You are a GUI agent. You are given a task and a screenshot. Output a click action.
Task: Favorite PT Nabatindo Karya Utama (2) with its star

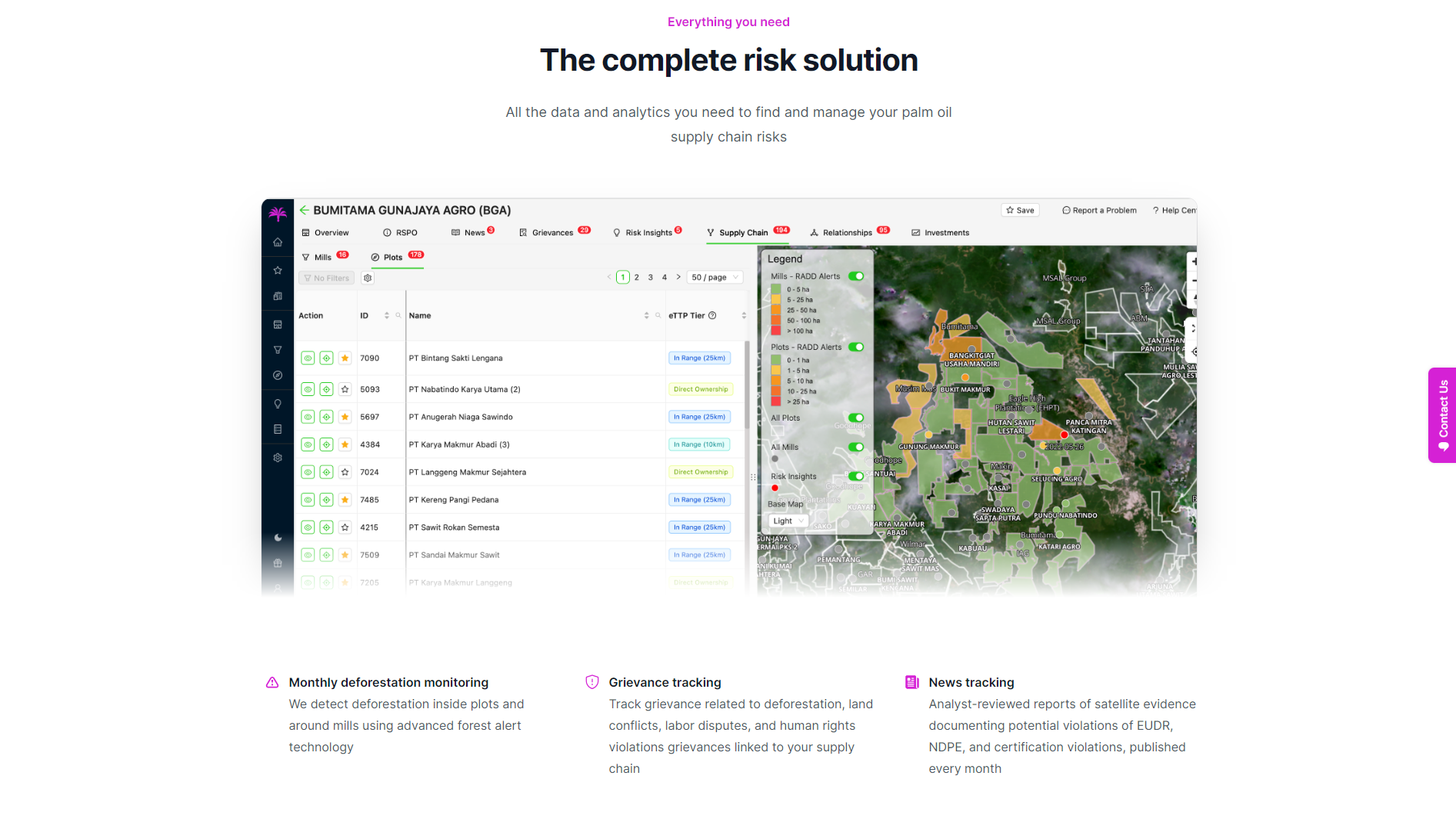[x=345, y=389]
